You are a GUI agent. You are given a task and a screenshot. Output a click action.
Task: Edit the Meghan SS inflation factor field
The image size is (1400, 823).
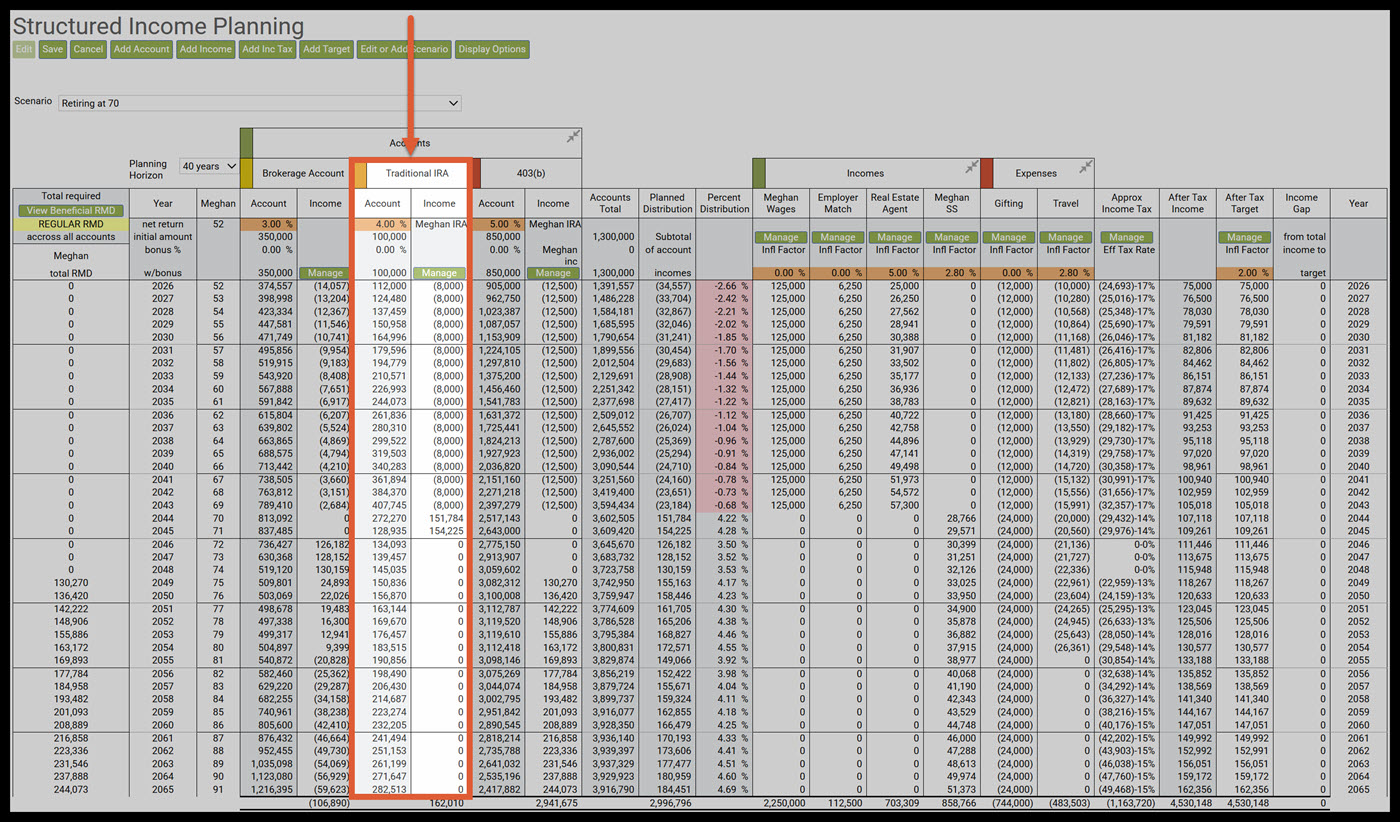click(952, 273)
